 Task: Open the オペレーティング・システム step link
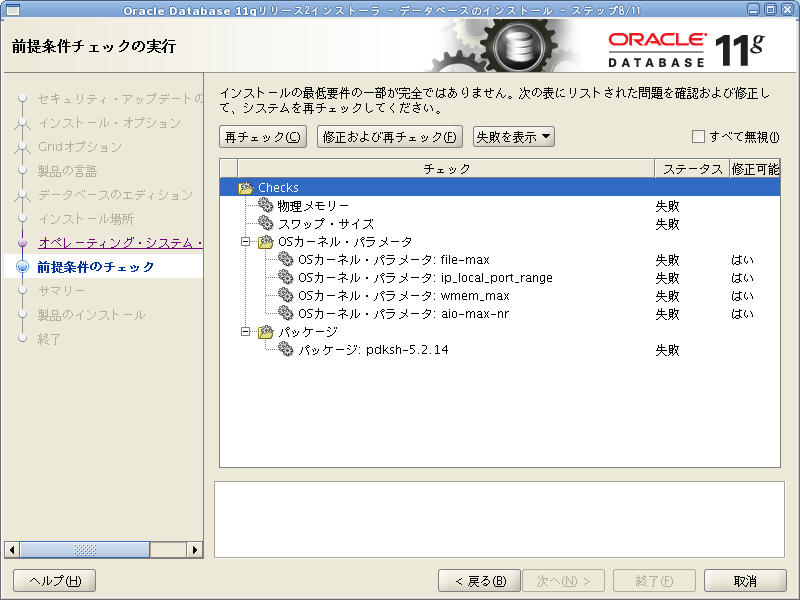[120, 243]
